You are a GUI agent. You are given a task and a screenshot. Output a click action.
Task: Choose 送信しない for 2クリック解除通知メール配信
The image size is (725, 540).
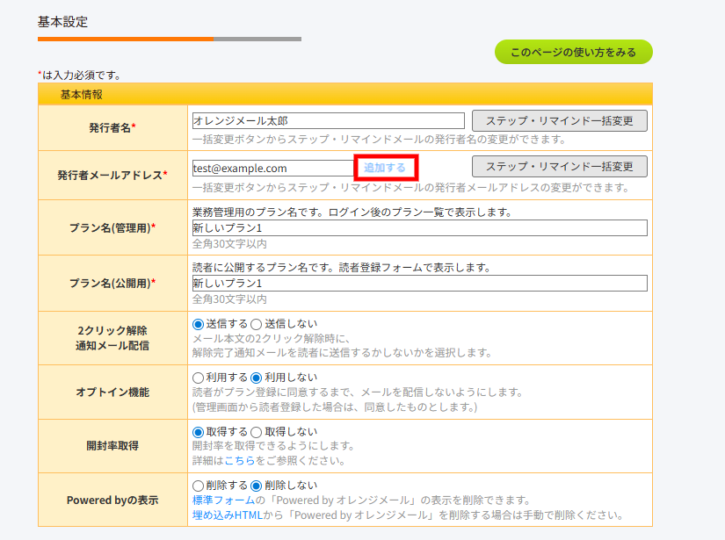(255, 324)
